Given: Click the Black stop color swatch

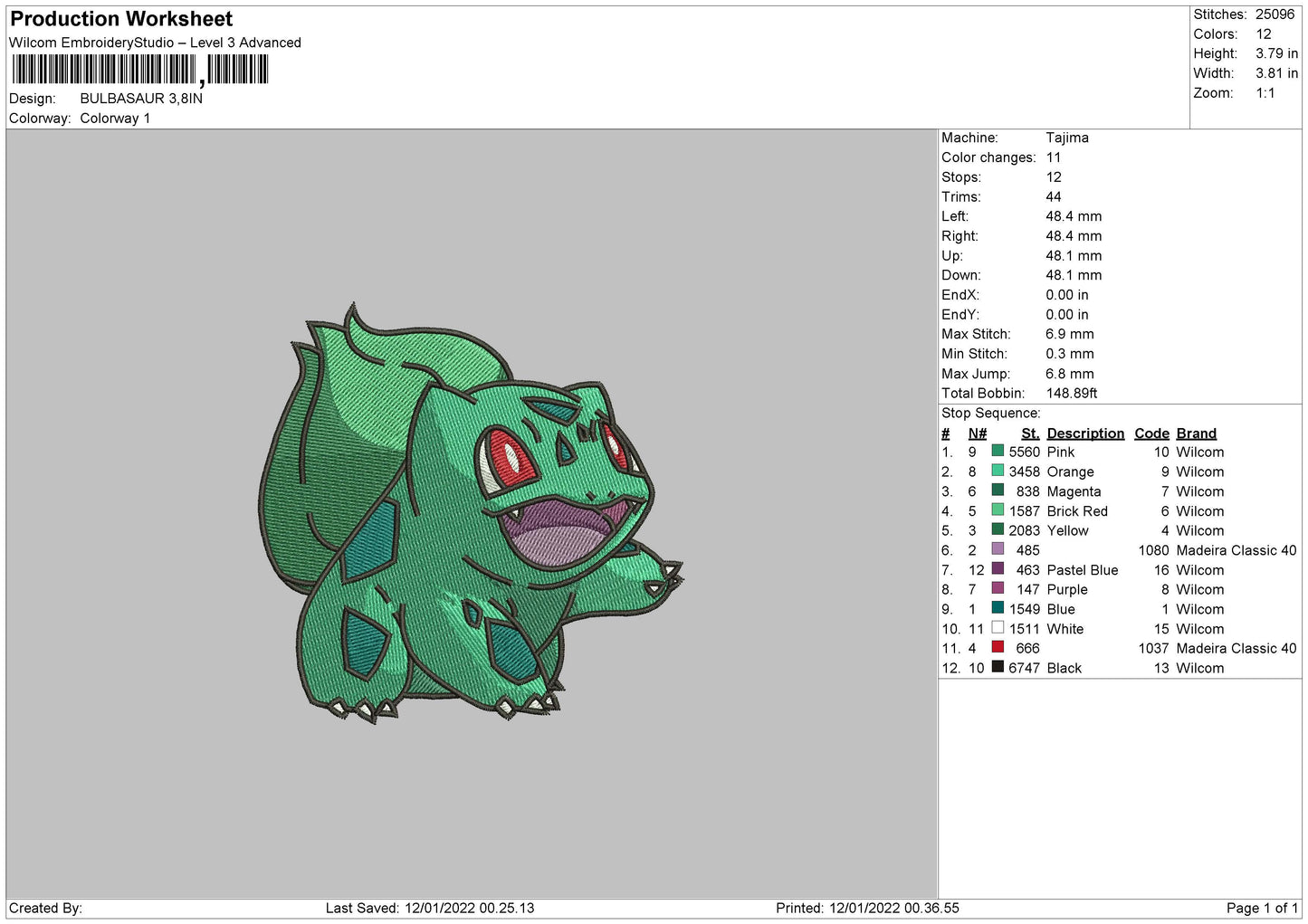Looking at the screenshot, I should tap(998, 667).
